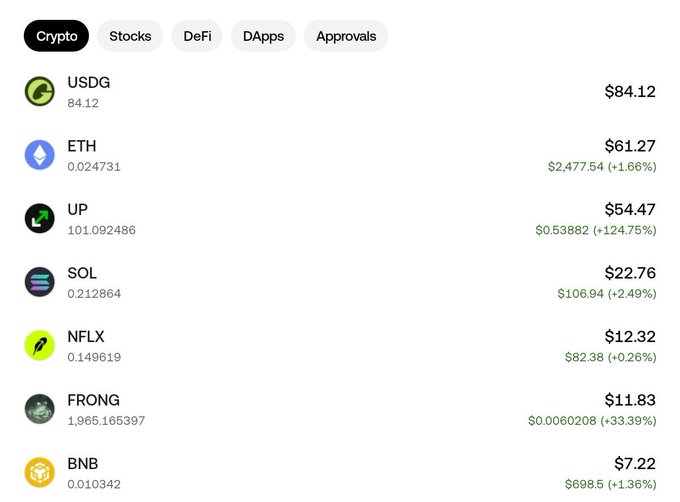
Task: Click the UP token arrow icon
Action: tap(39, 218)
